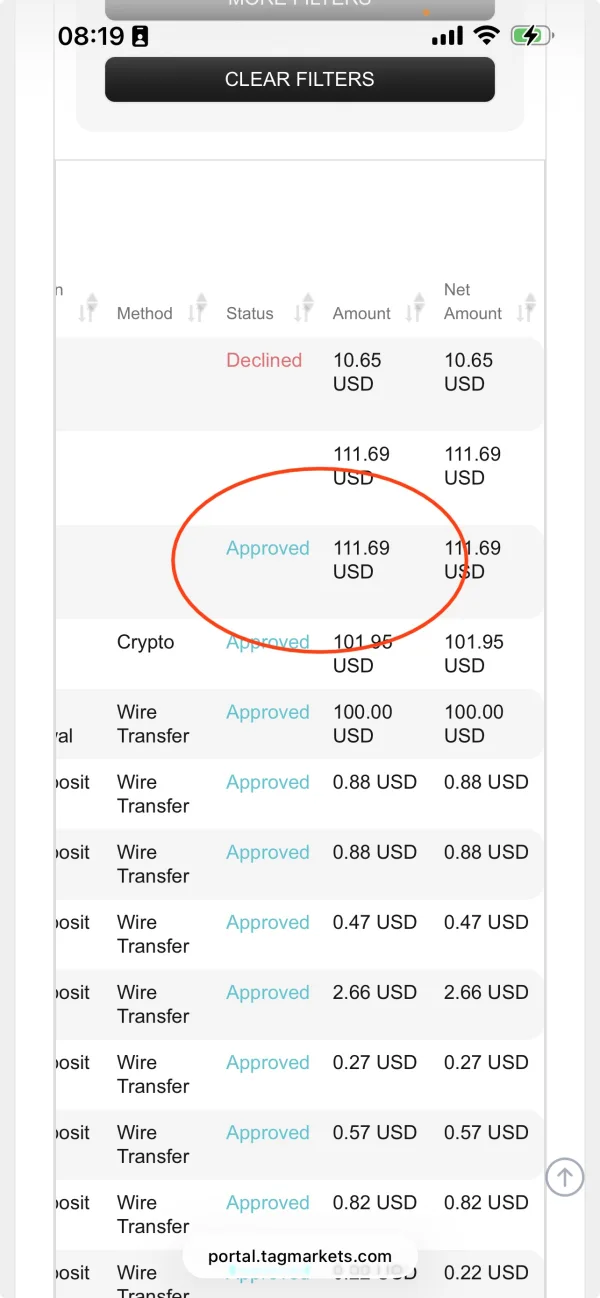Viewport: 600px width, 1298px height.
Task: Click the sort arrows beside Amount header
Action: coord(414,306)
